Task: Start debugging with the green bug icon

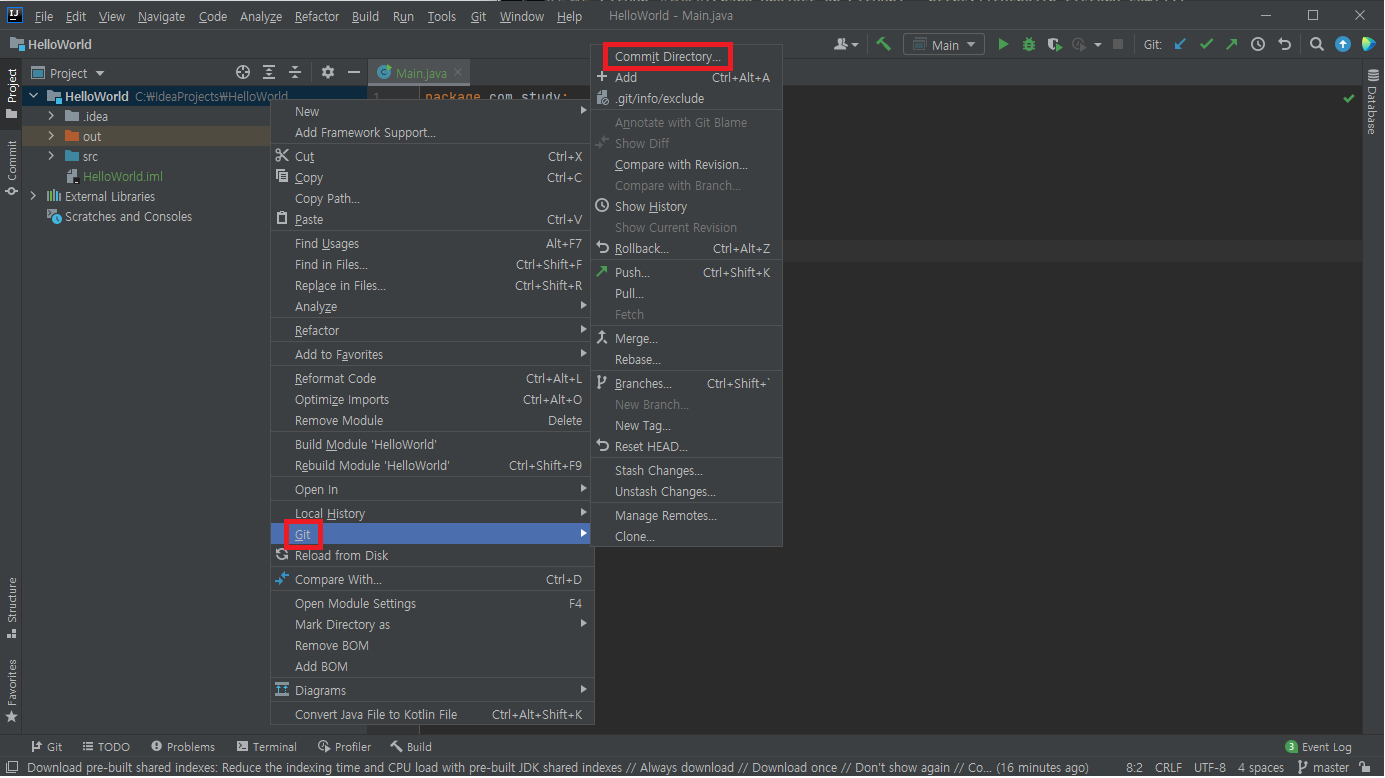Action: 1029,44
